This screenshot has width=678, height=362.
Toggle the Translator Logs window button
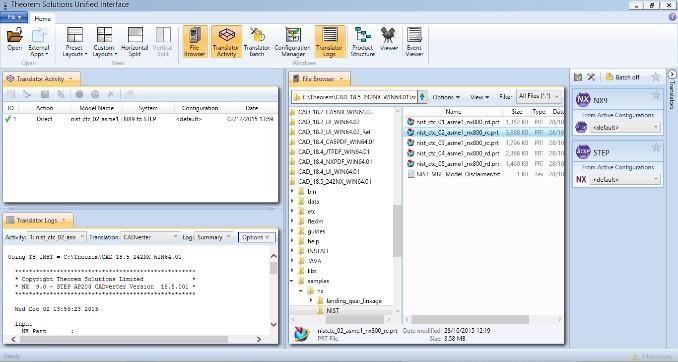[329, 42]
